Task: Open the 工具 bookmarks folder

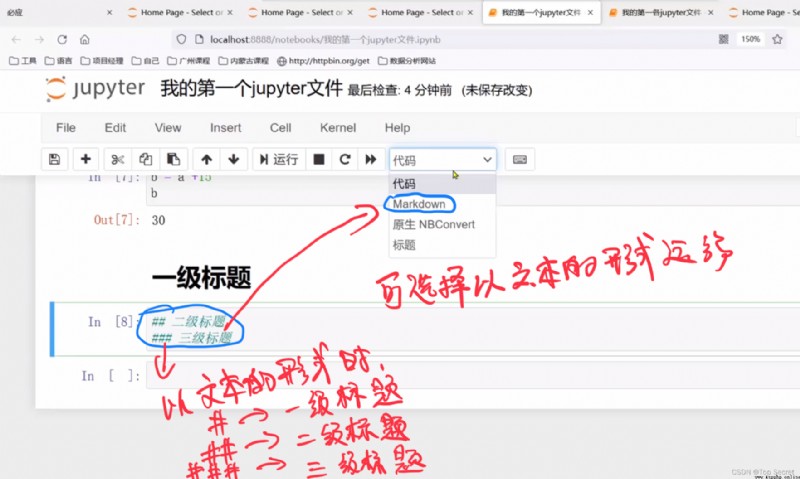Action: click(23, 61)
